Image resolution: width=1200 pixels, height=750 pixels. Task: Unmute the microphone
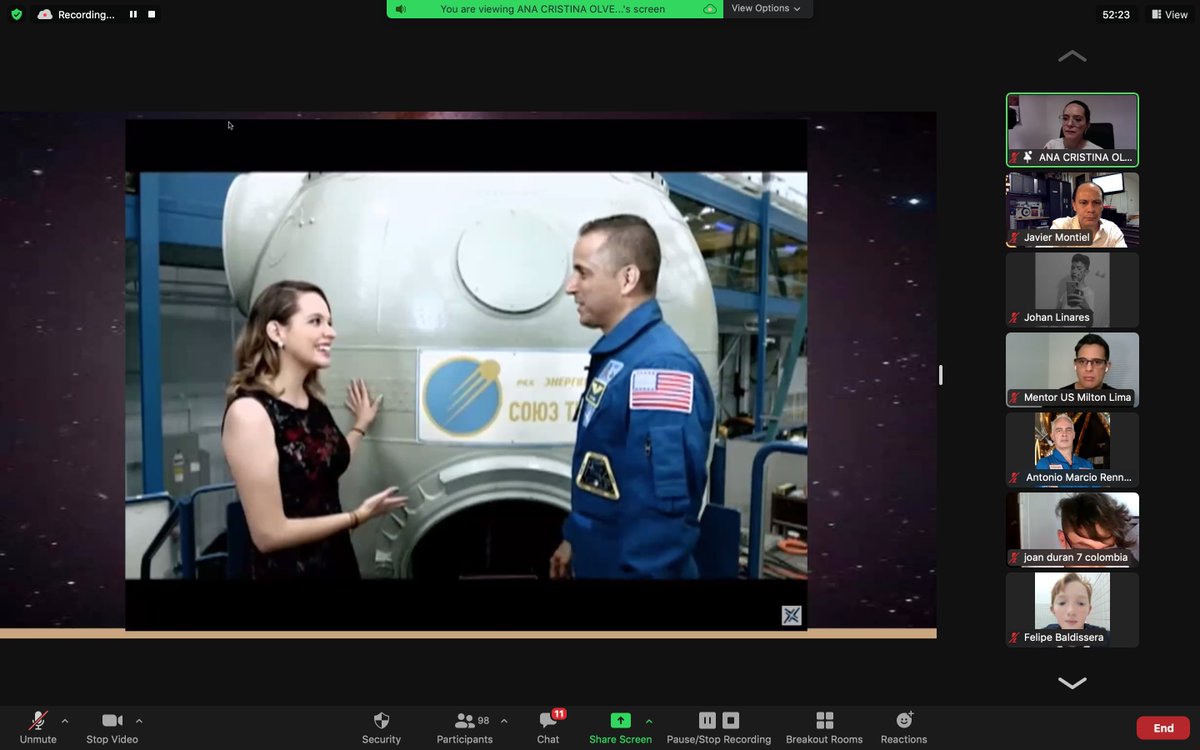(38, 727)
